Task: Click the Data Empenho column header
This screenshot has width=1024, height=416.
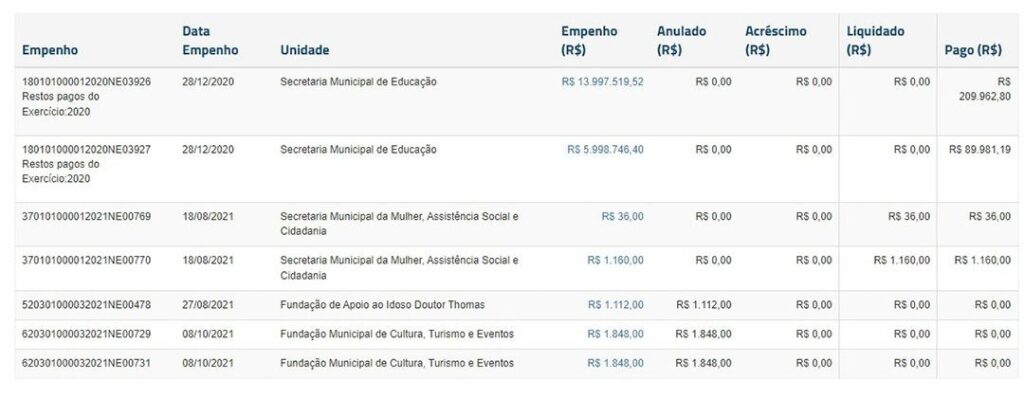Action: pyautogui.click(x=210, y=40)
